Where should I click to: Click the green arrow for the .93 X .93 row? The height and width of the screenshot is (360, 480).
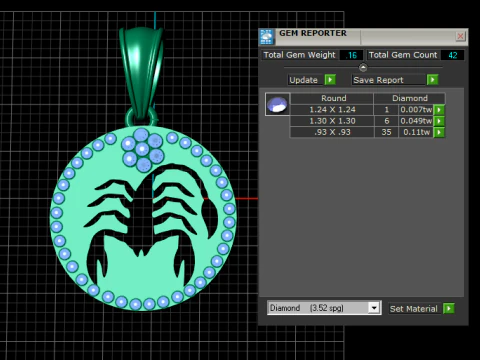coord(439,132)
